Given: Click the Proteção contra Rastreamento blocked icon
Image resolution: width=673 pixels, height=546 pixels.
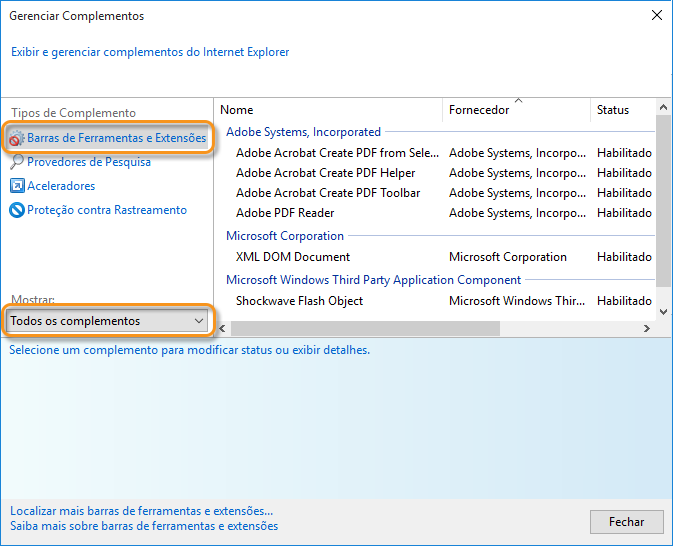Looking at the screenshot, I should (17, 210).
